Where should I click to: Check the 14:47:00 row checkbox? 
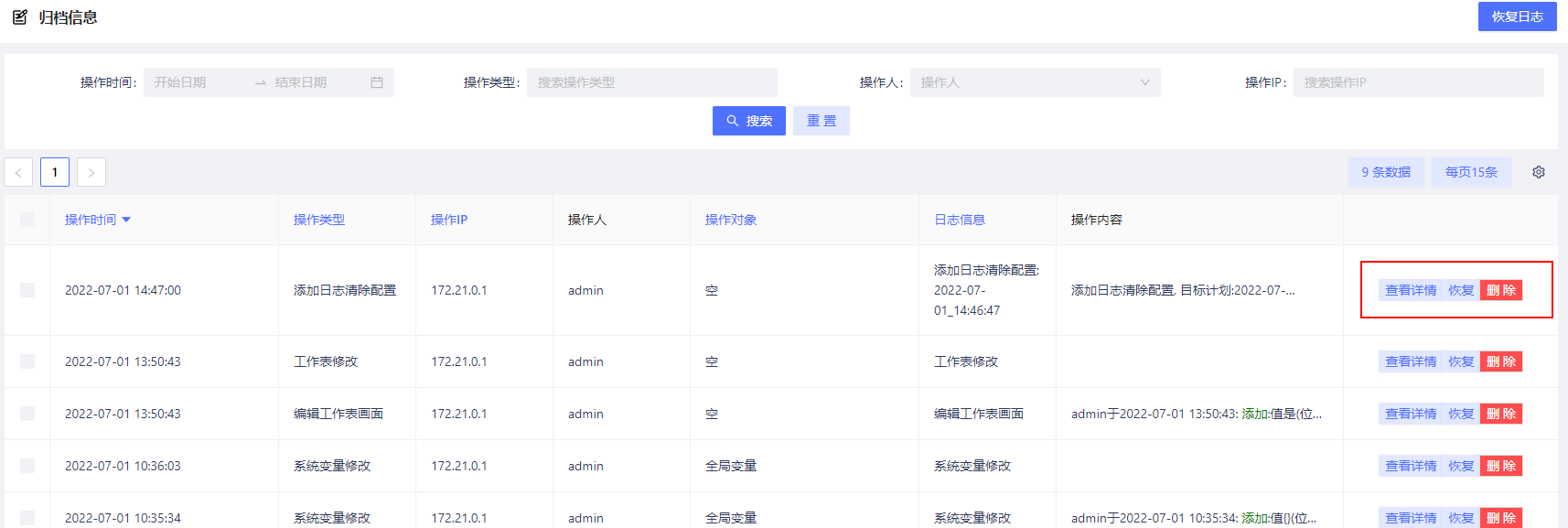coord(27,290)
